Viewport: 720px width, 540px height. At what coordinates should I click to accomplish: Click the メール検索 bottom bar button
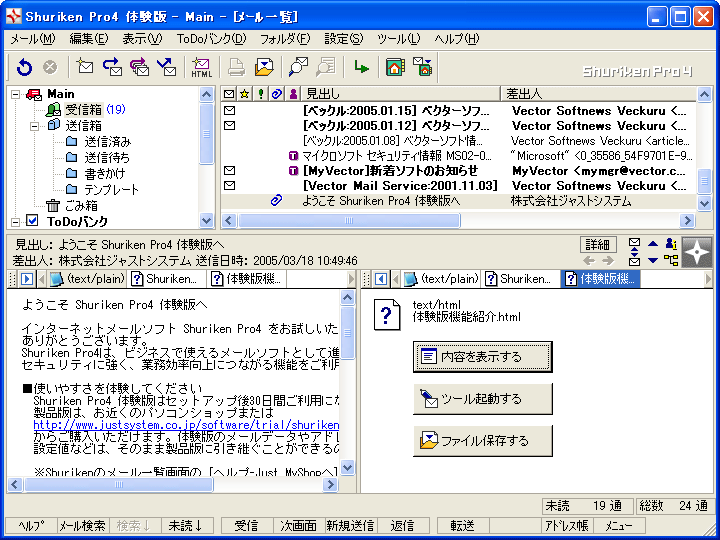(83, 525)
